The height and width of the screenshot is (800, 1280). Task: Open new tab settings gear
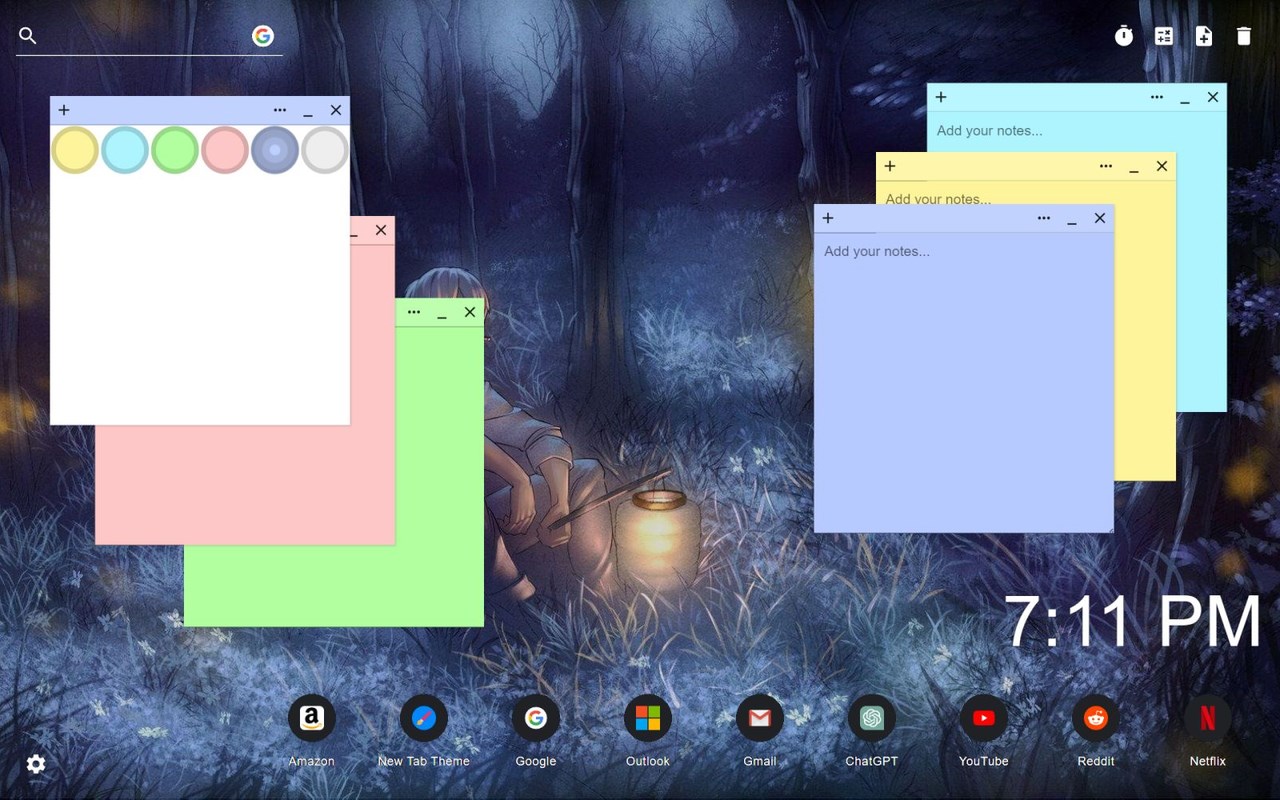pyautogui.click(x=36, y=764)
